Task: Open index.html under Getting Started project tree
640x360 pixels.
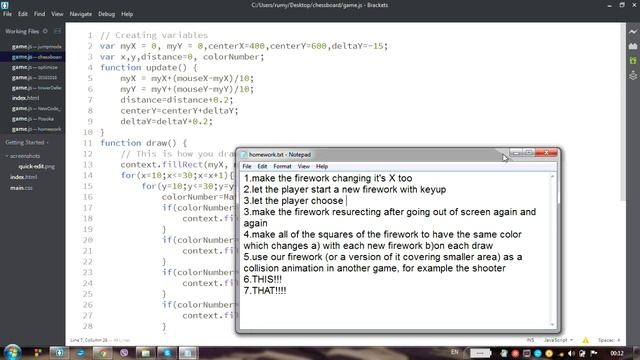Action: [x=24, y=177]
